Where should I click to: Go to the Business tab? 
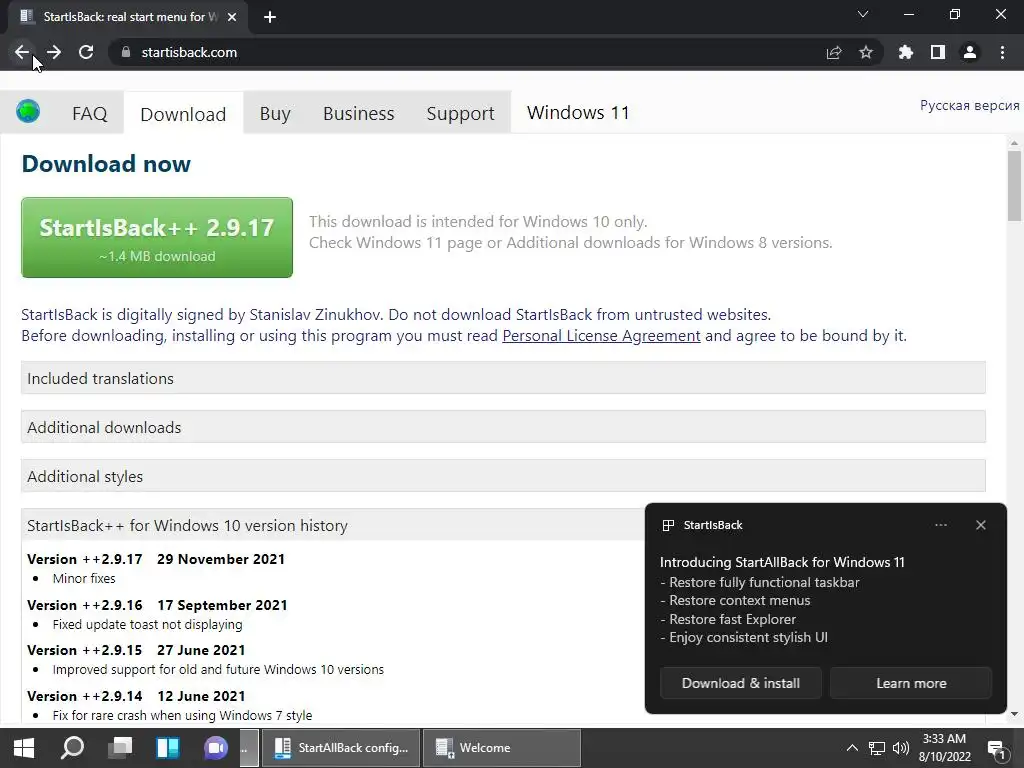point(359,113)
